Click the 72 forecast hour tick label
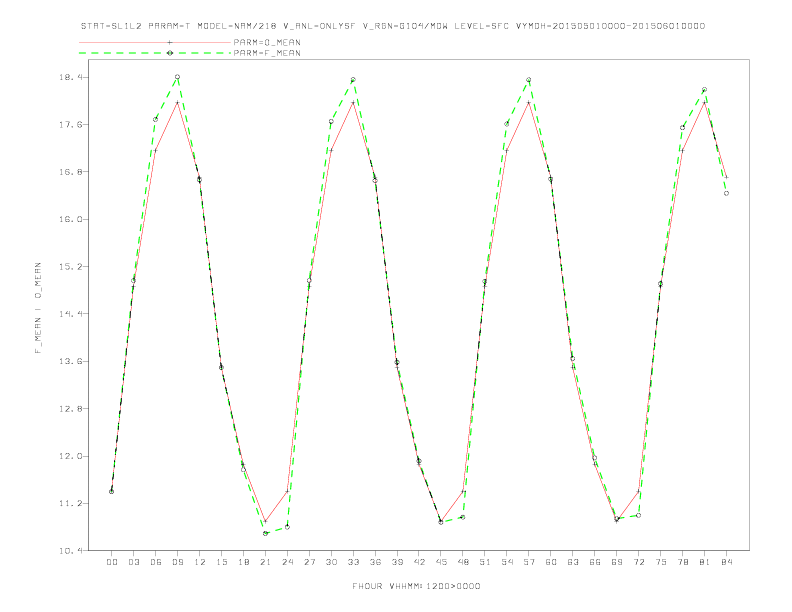Screen dimensions: 792x612 click(x=638, y=562)
